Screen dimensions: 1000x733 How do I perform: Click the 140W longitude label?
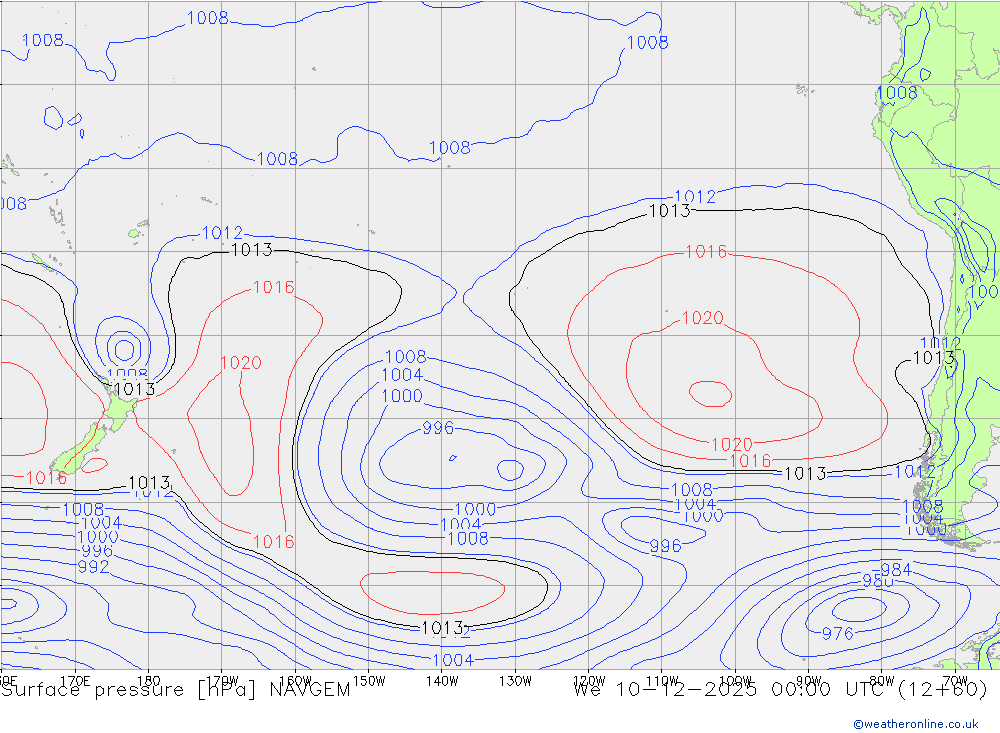pyautogui.click(x=442, y=681)
